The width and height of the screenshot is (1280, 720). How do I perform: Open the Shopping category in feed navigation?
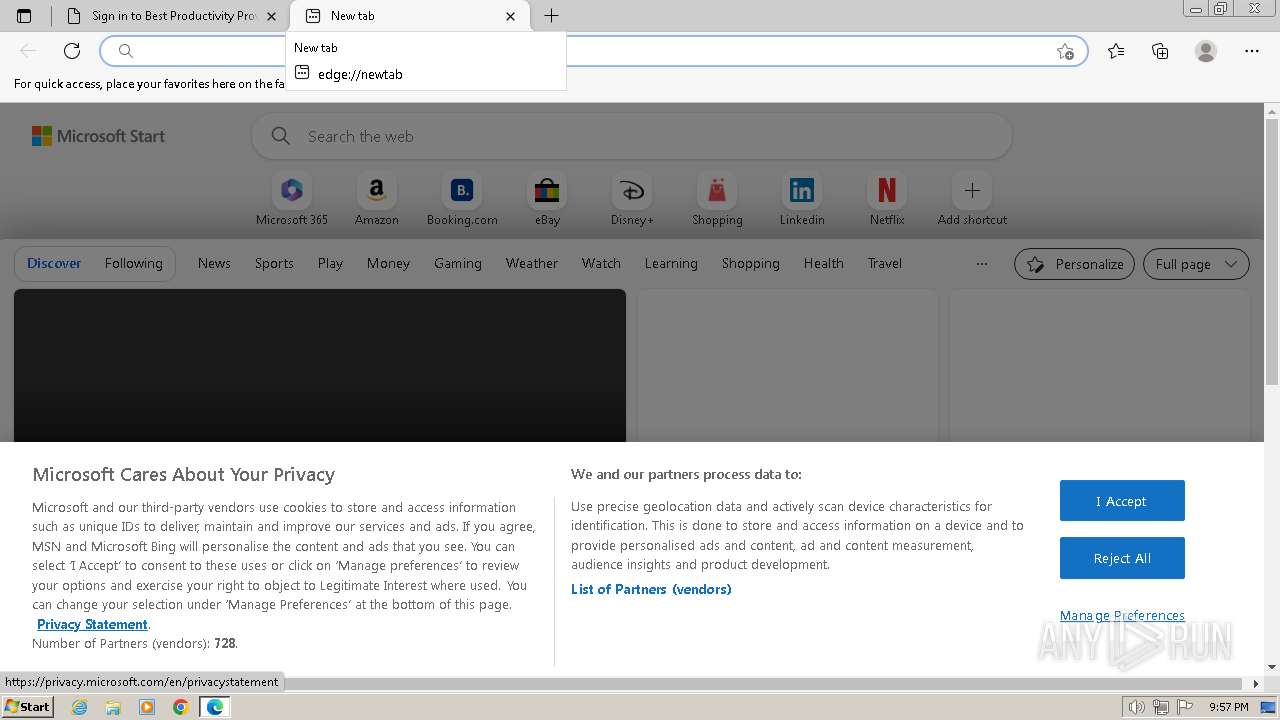pos(750,263)
